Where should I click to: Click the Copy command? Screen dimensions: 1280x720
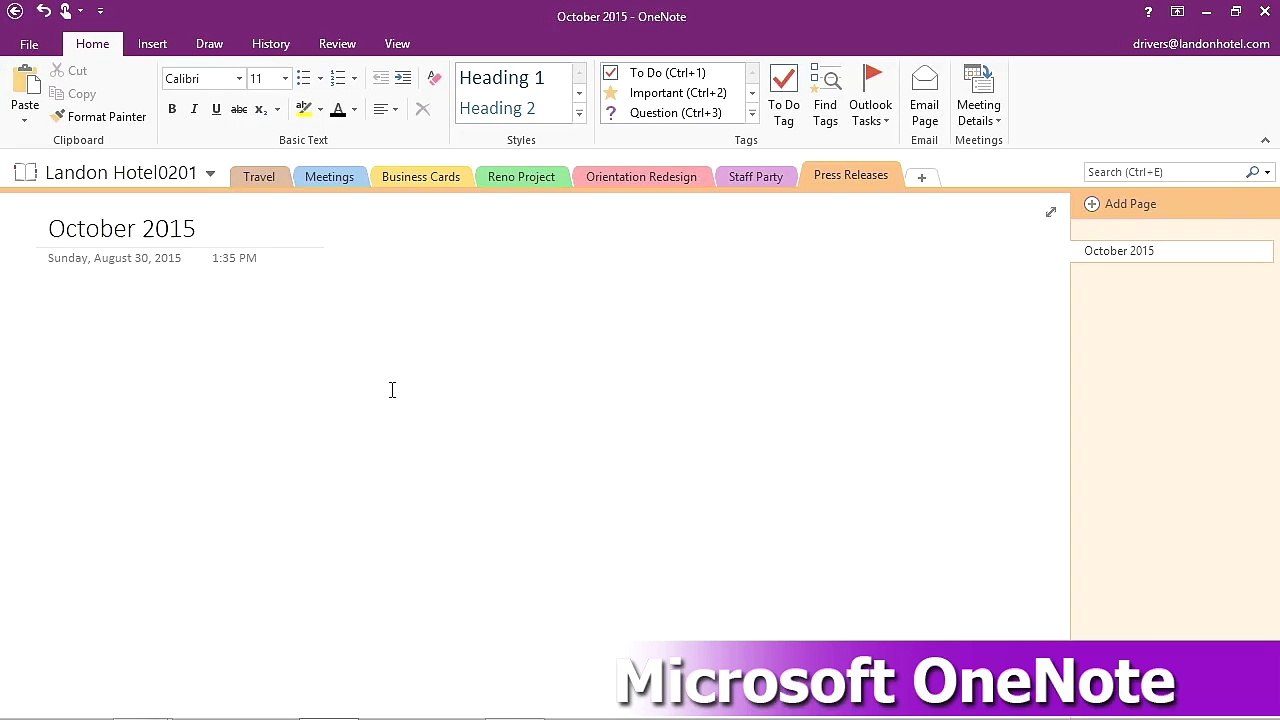tap(72, 94)
